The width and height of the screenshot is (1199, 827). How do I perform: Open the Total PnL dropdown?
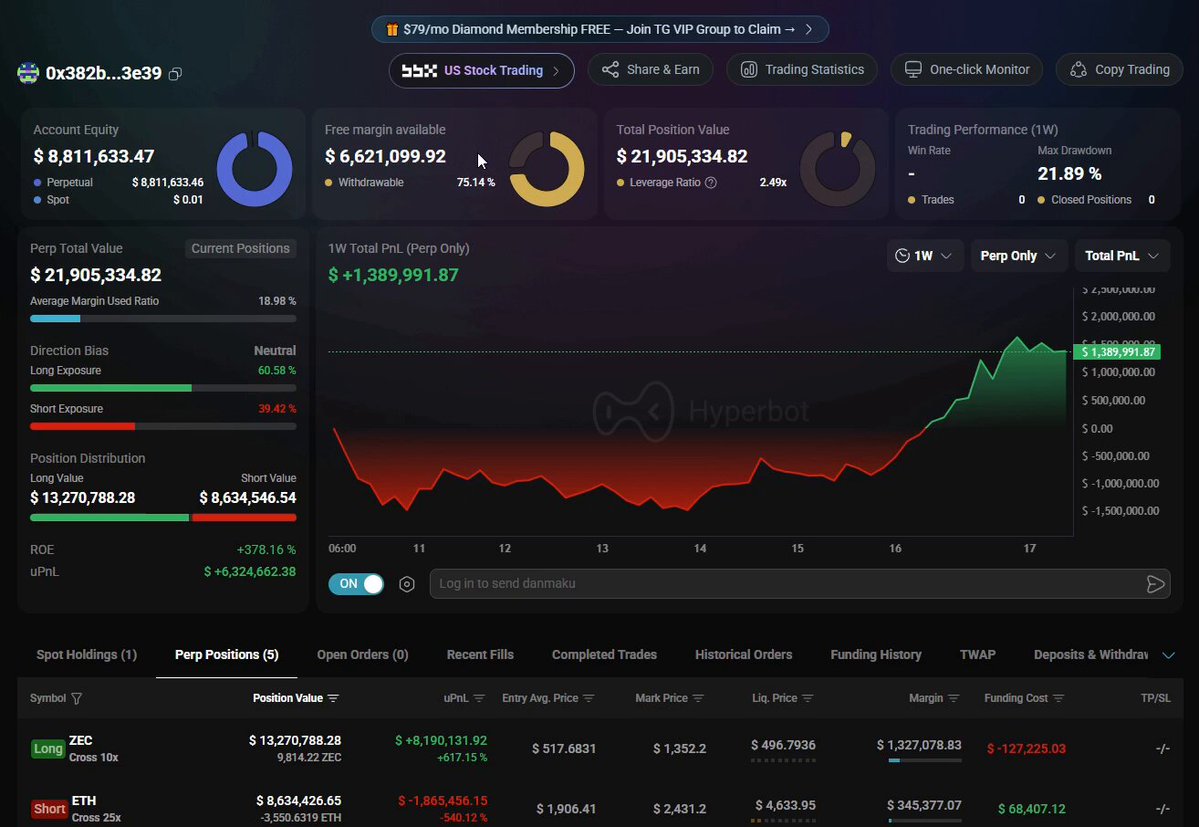[x=1122, y=256]
